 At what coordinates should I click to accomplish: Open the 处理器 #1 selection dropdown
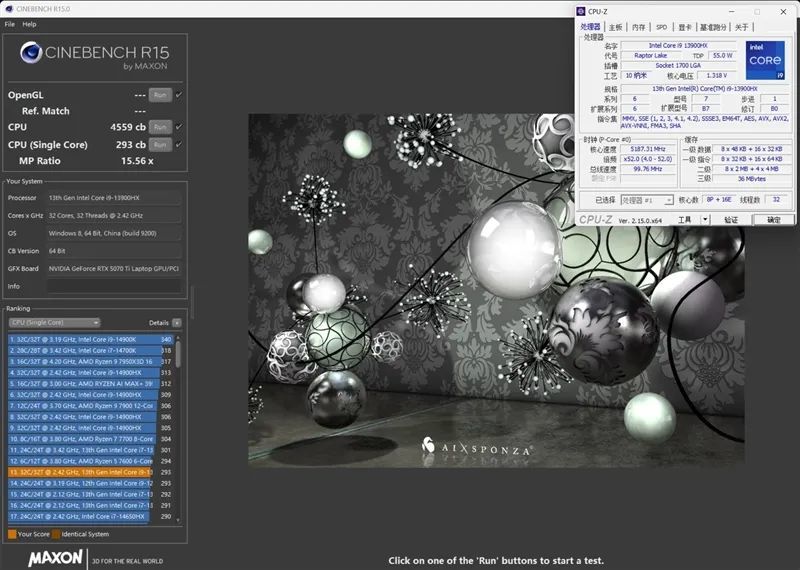646,200
